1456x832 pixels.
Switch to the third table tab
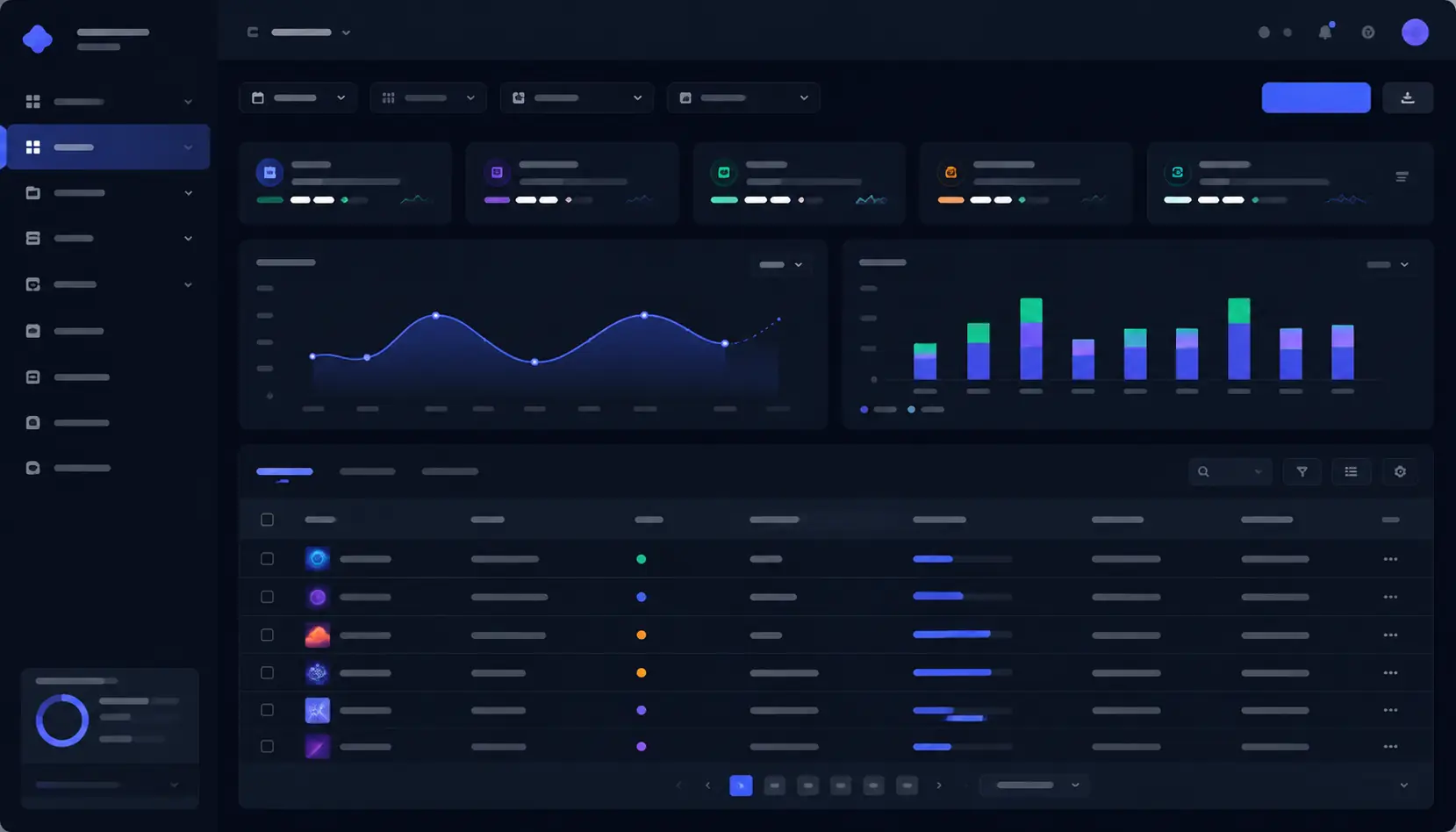click(449, 471)
